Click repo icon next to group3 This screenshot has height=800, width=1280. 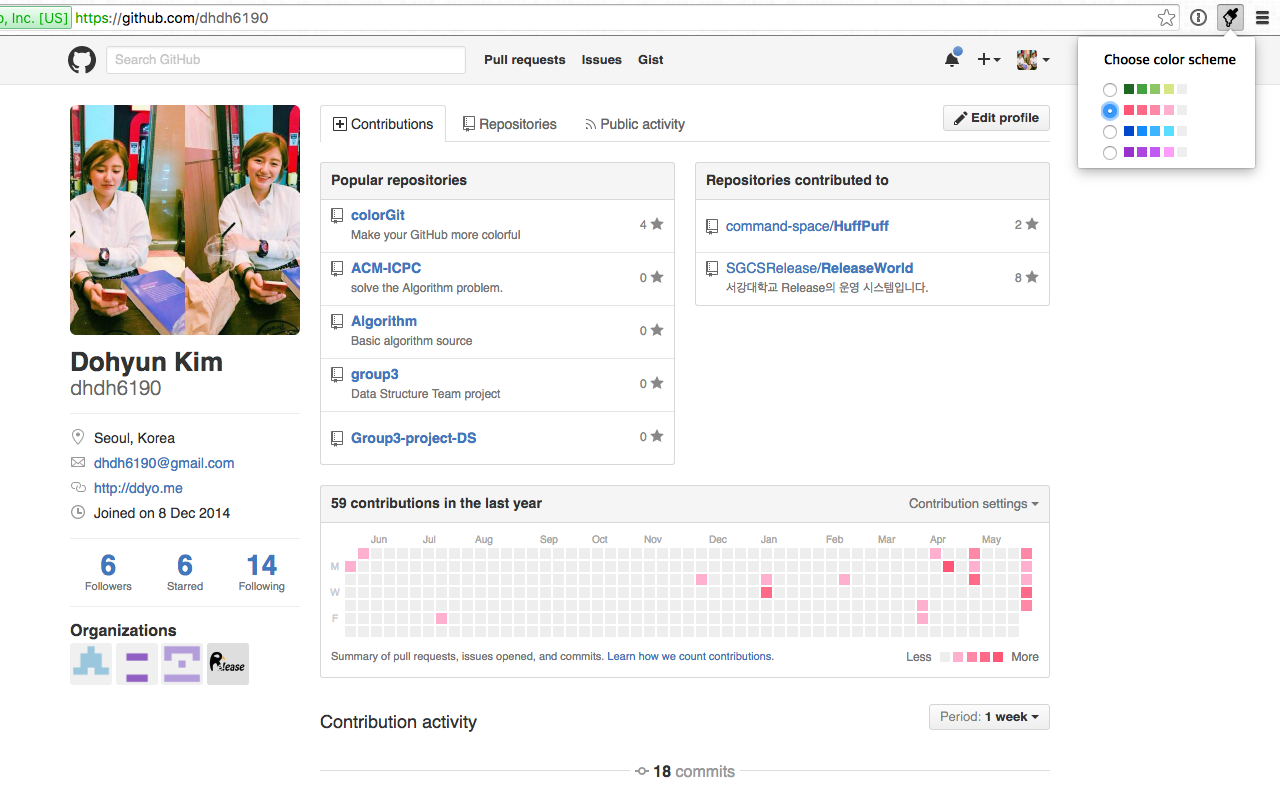click(337, 375)
